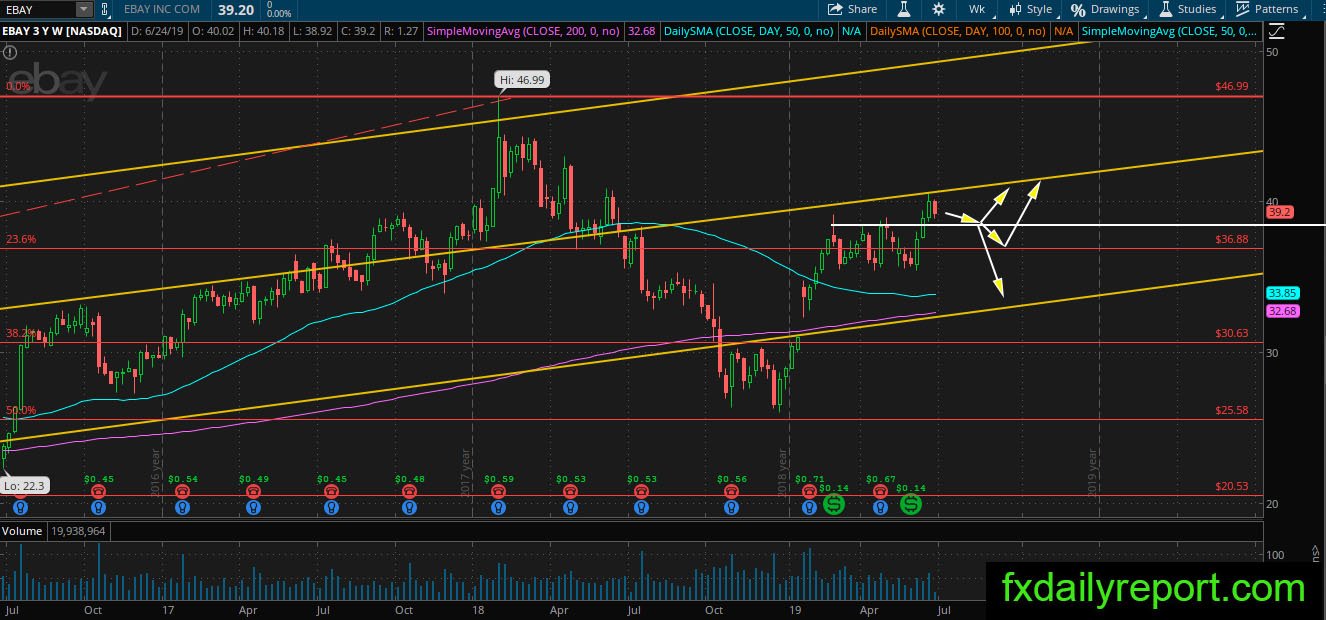Click earnings bulb icon below $0.59

(x=498, y=507)
